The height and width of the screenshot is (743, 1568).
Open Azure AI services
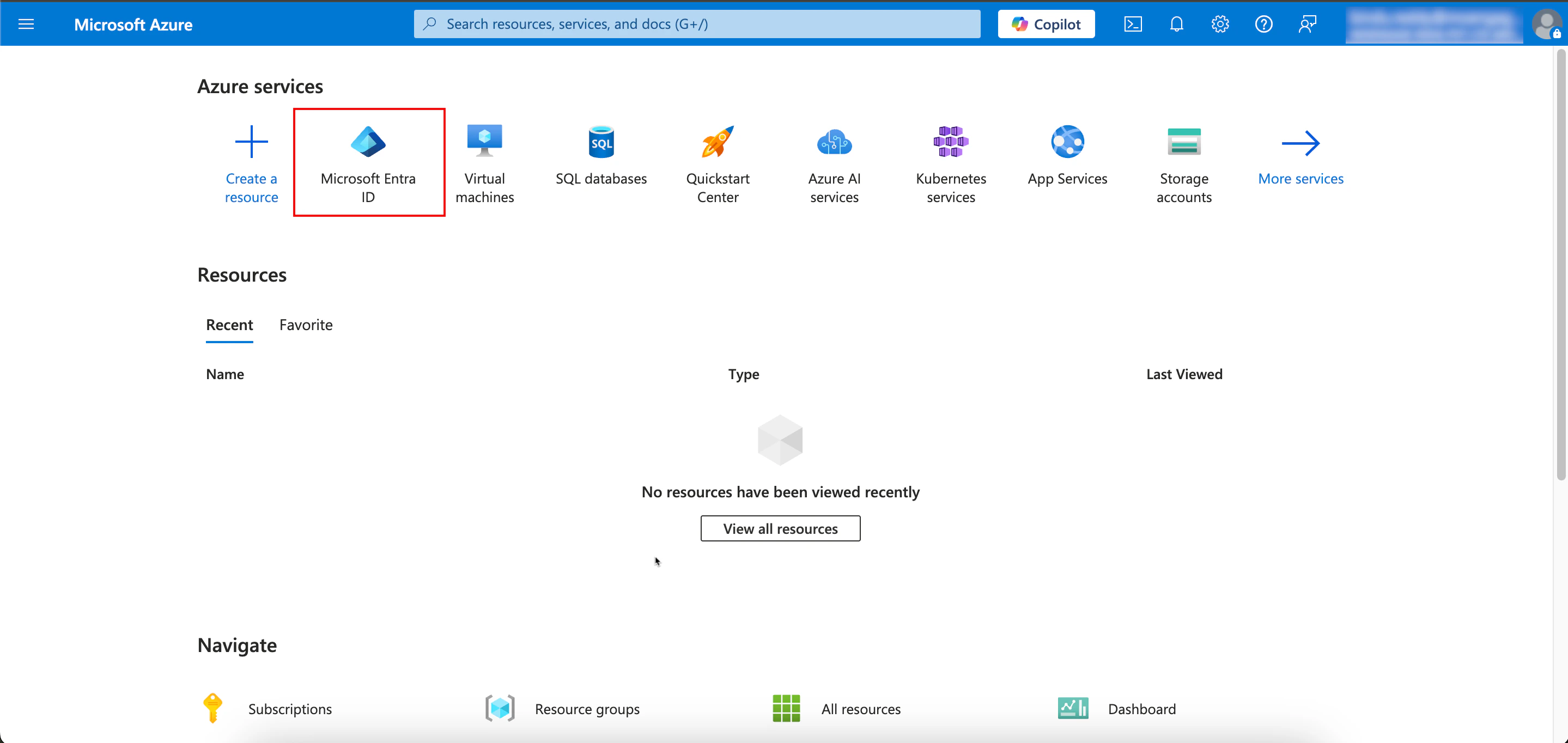(834, 162)
